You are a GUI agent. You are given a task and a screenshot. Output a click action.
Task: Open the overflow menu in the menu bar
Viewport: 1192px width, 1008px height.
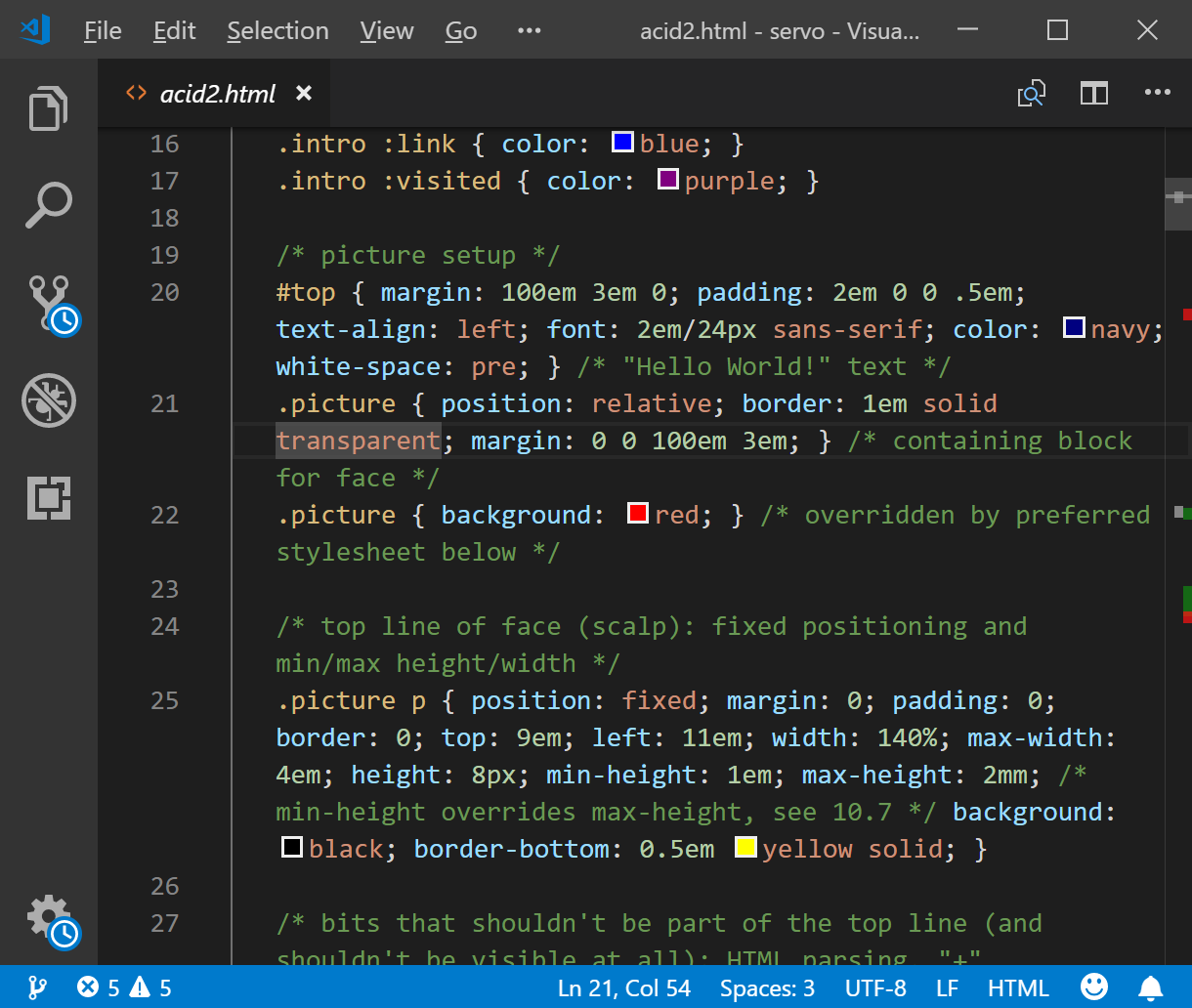point(529,30)
